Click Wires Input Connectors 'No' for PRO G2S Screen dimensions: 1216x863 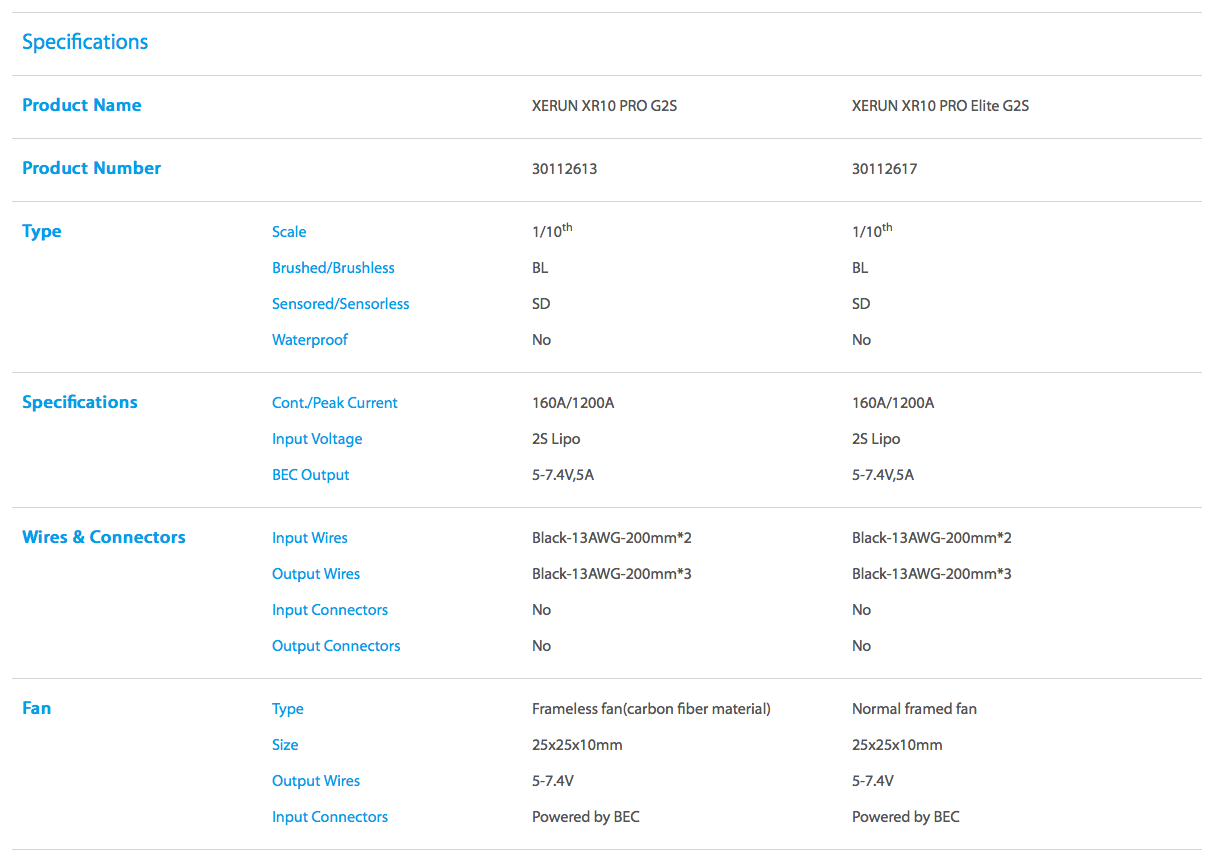click(542, 610)
